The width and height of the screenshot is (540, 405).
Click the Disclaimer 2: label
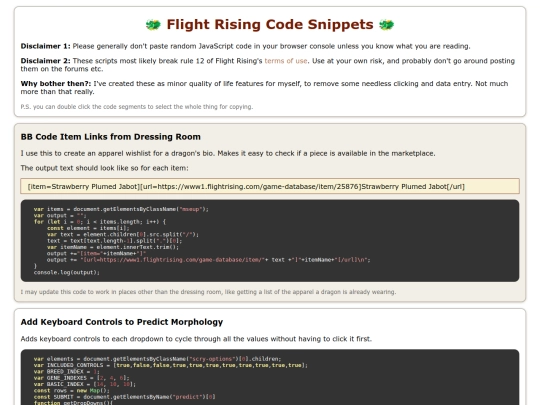click(45, 61)
